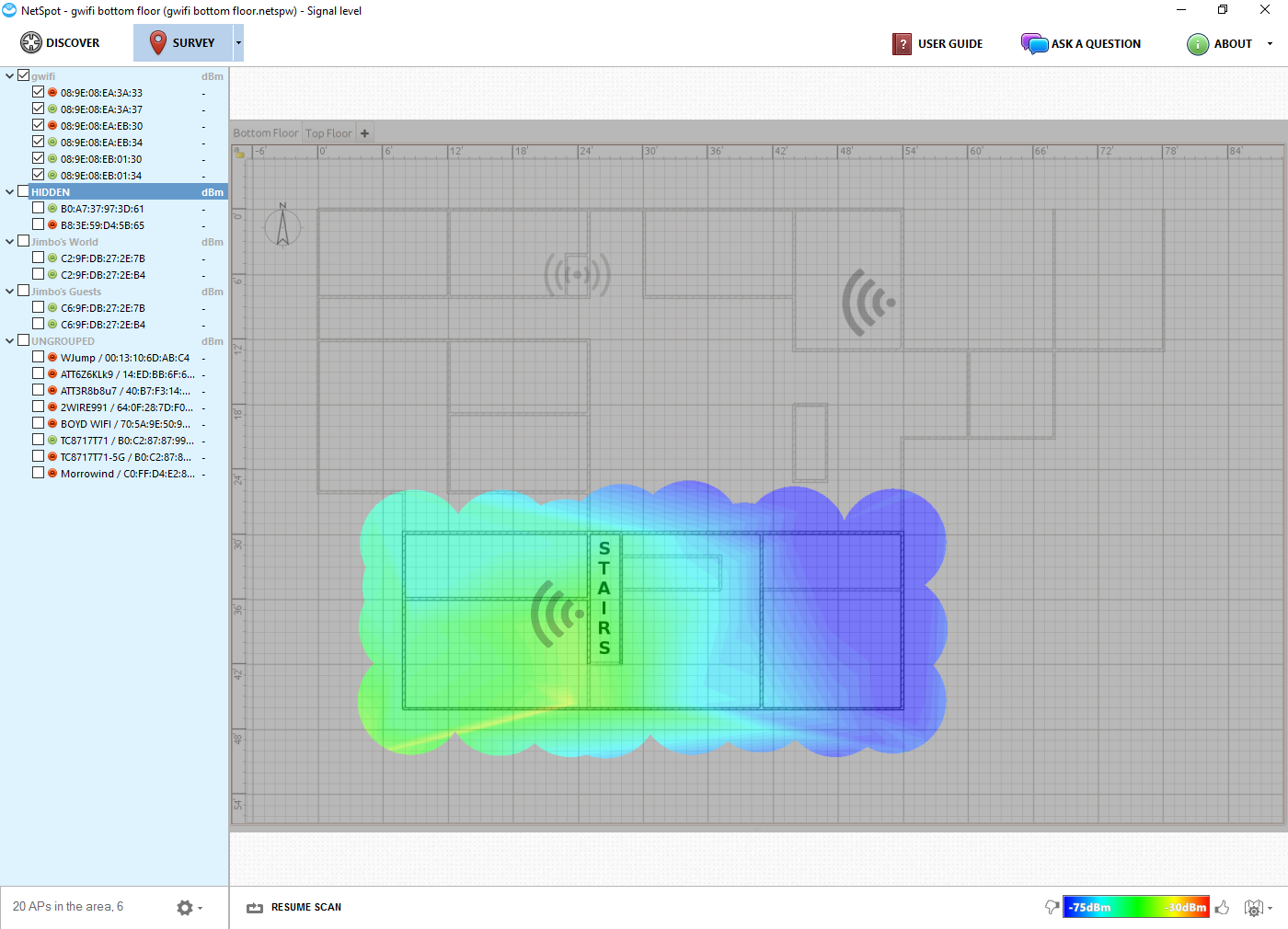This screenshot has height=929, width=1288.
Task: Click the STAIRS label on floor plan
Action: [x=604, y=598]
